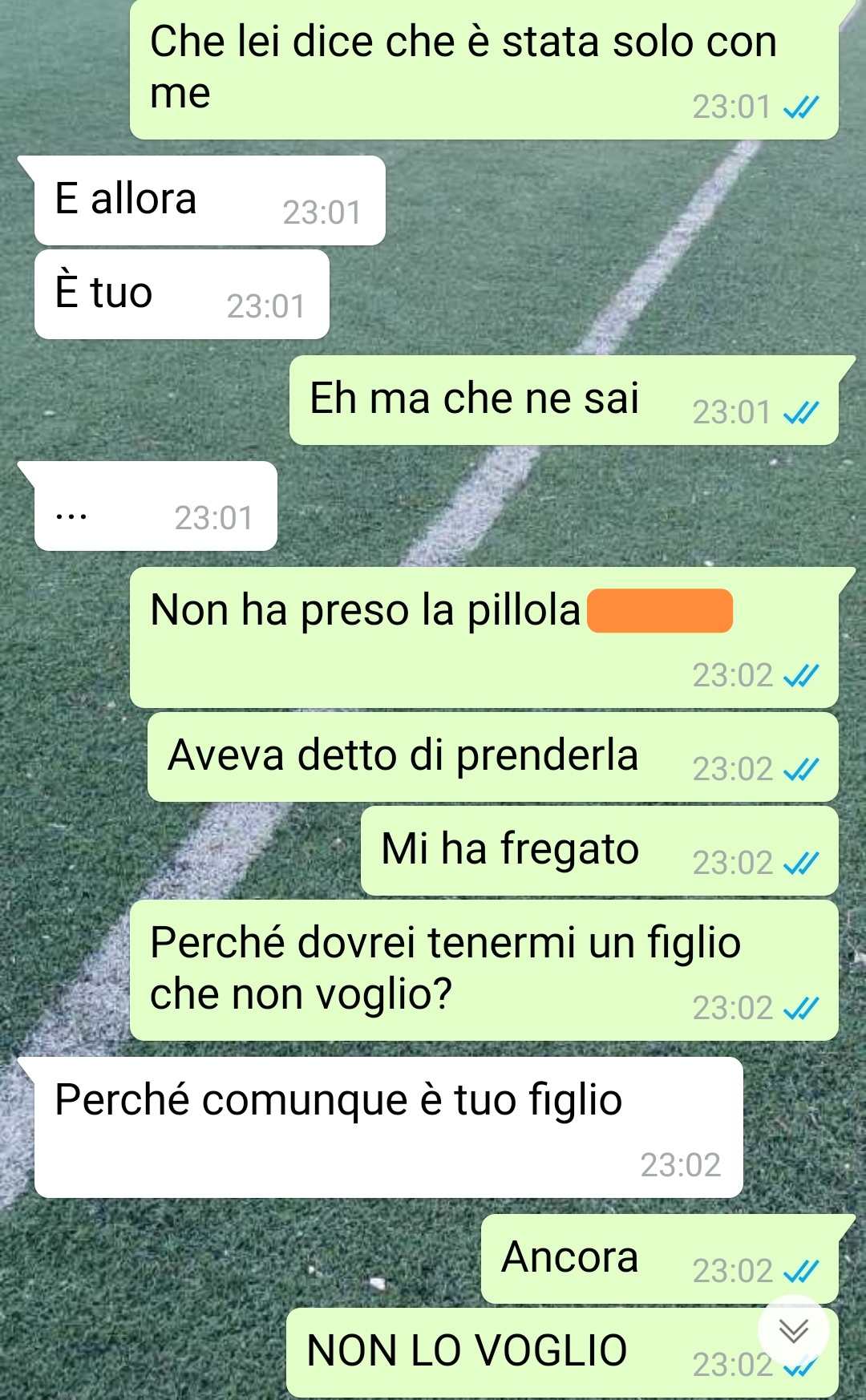Tap the 'Aveva detto di prenderla' message text
The width and height of the screenshot is (866, 1400).
tap(403, 756)
